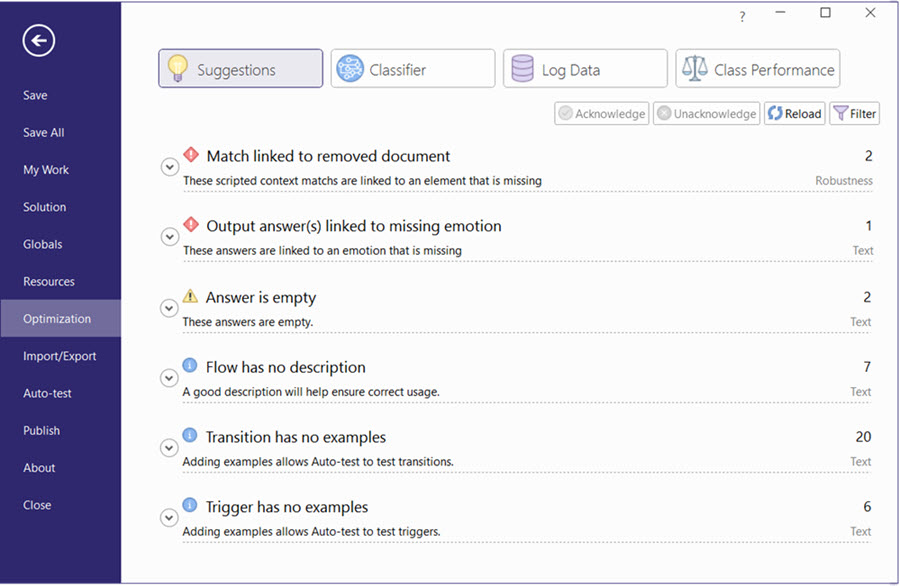This screenshot has height=586, width=900.
Task: Click the red error icon beside 'Match linked to removed document'
Action: coord(191,155)
